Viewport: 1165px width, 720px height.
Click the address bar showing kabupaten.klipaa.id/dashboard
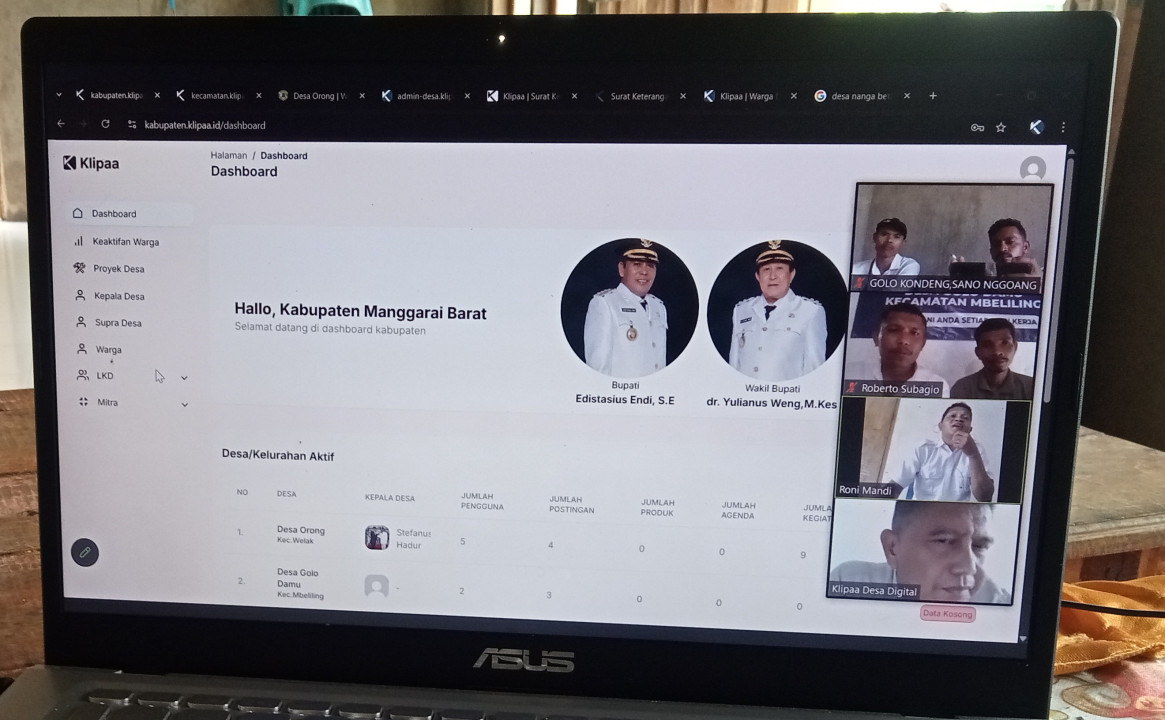[x=205, y=125]
